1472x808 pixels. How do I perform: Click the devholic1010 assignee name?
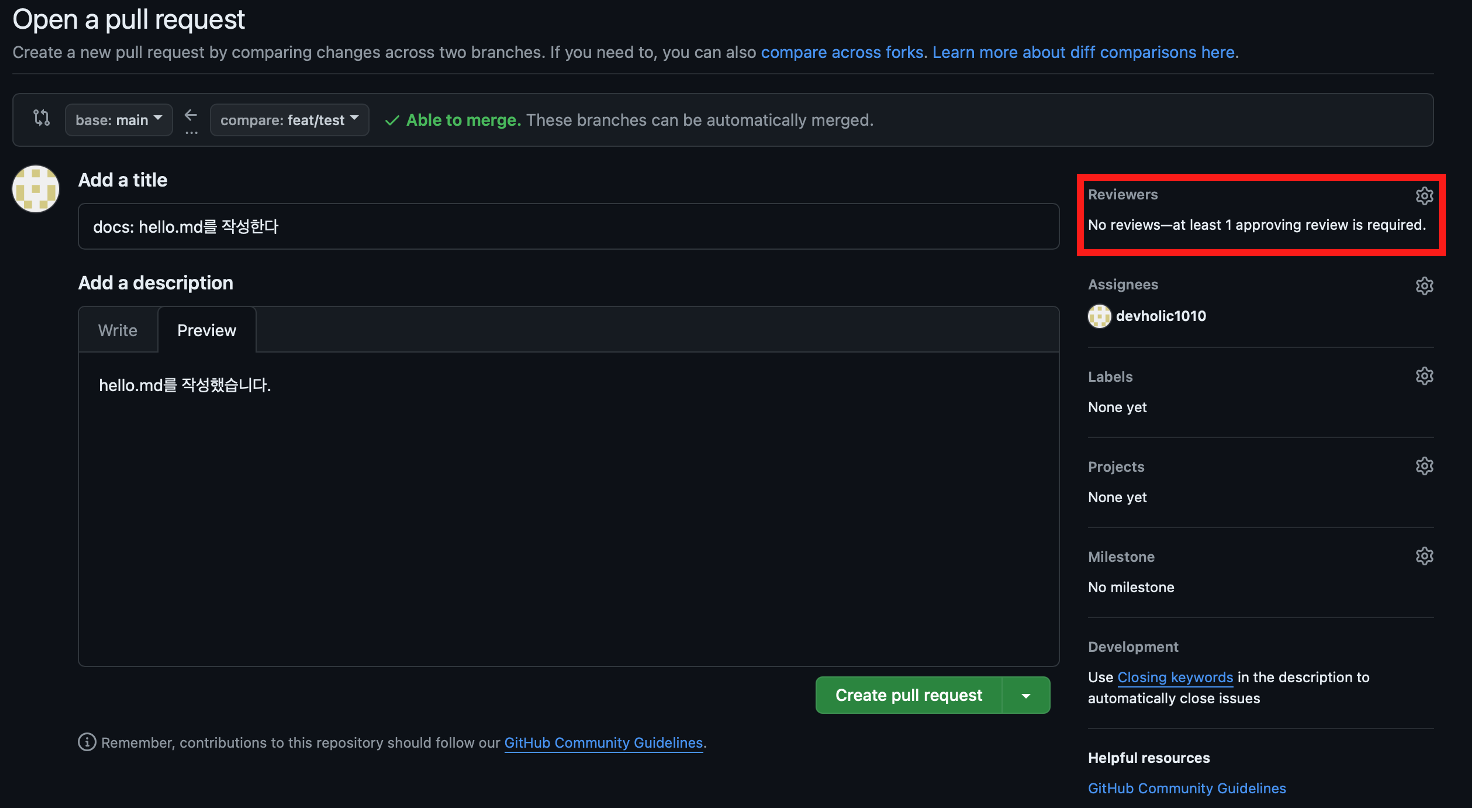point(1161,316)
